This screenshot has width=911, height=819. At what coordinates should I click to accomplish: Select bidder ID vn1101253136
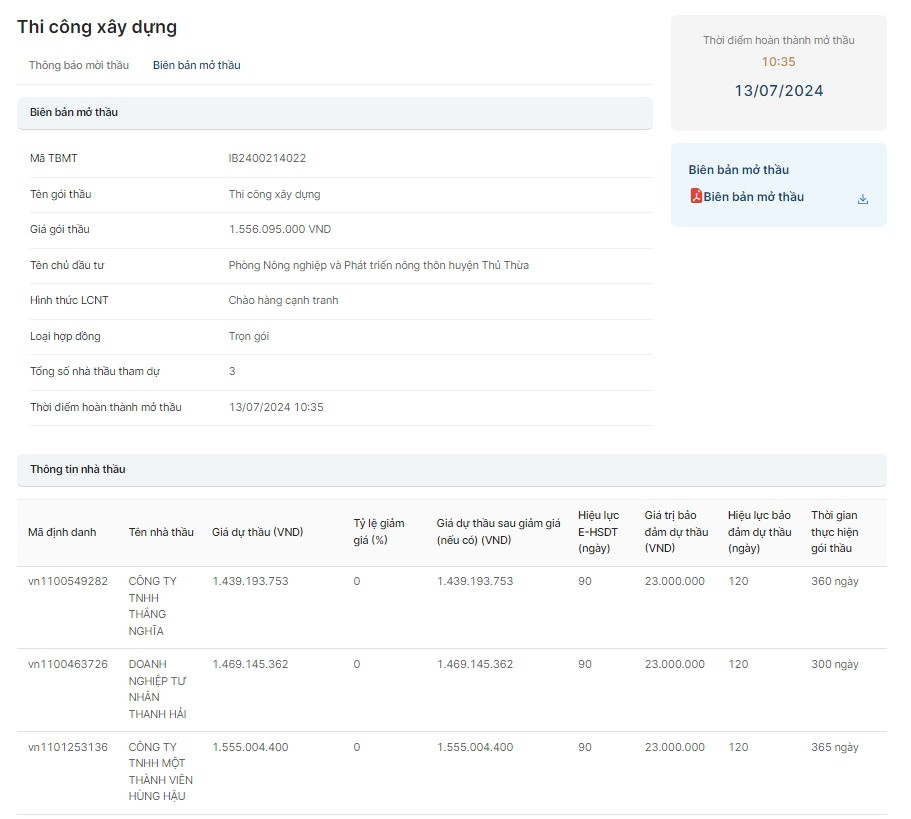click(x=68, y=747)
